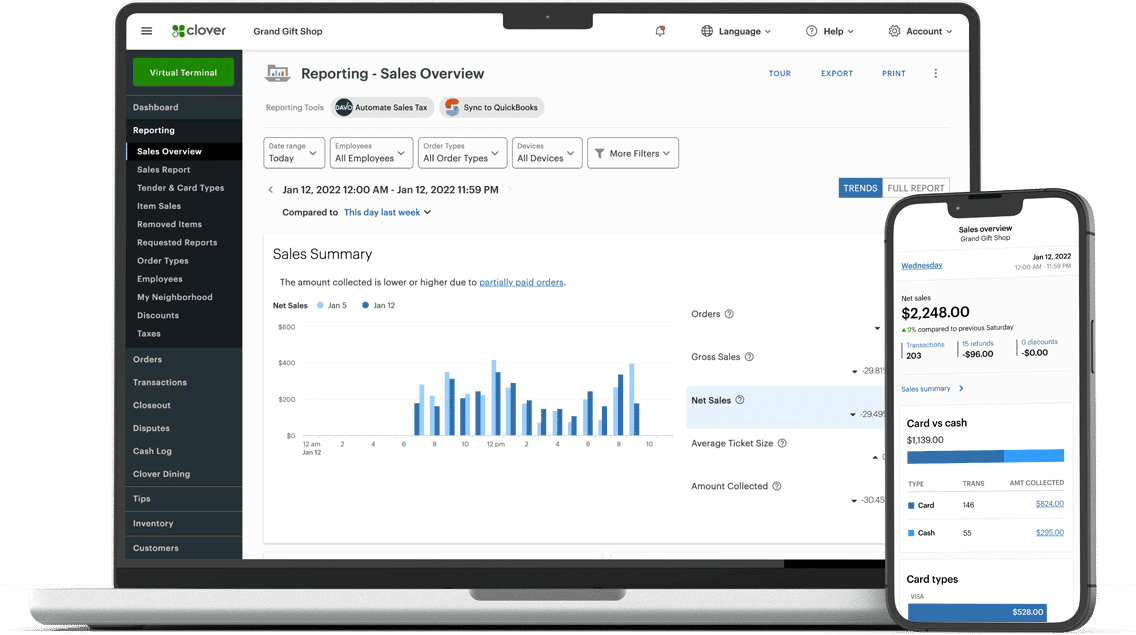Open Transactions from the sidebar
This screenshot has height=635, width=1136.
[160, 382]
